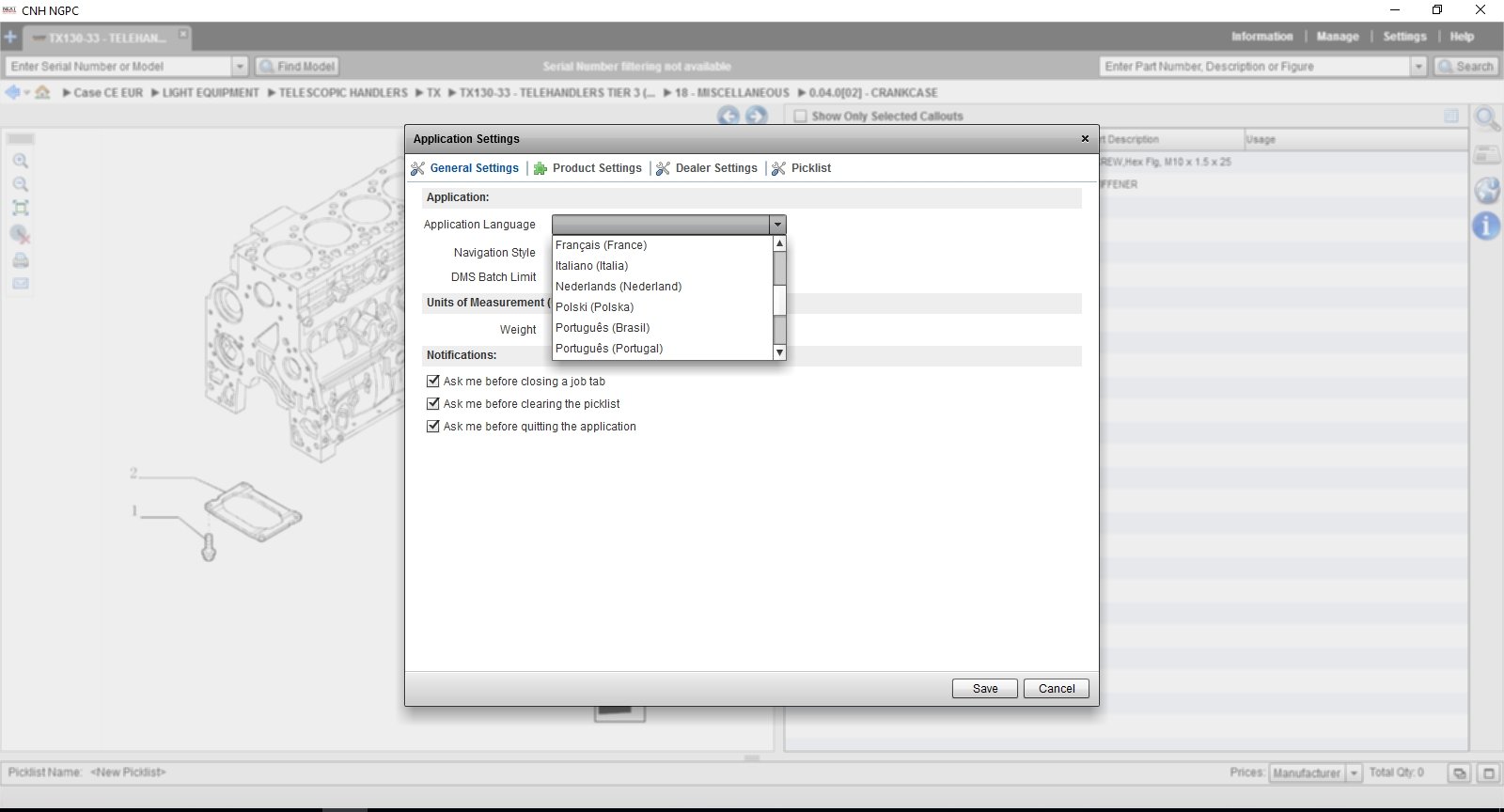Screen dimensions: 1504x812
Task: Click the add new tab plus icon
Action: [x=10, y=38]
